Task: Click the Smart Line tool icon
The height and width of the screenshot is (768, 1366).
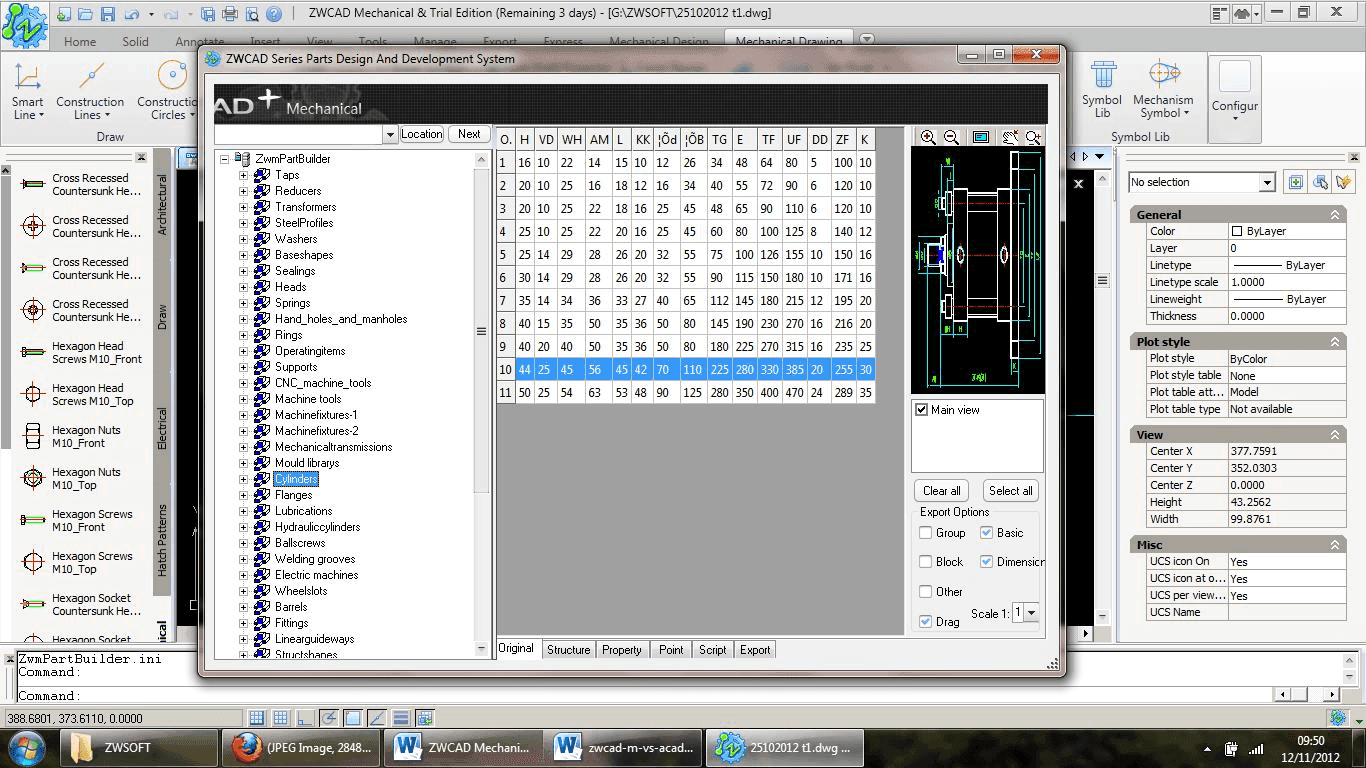Action: pyautogui.click(x=27, y=76)
